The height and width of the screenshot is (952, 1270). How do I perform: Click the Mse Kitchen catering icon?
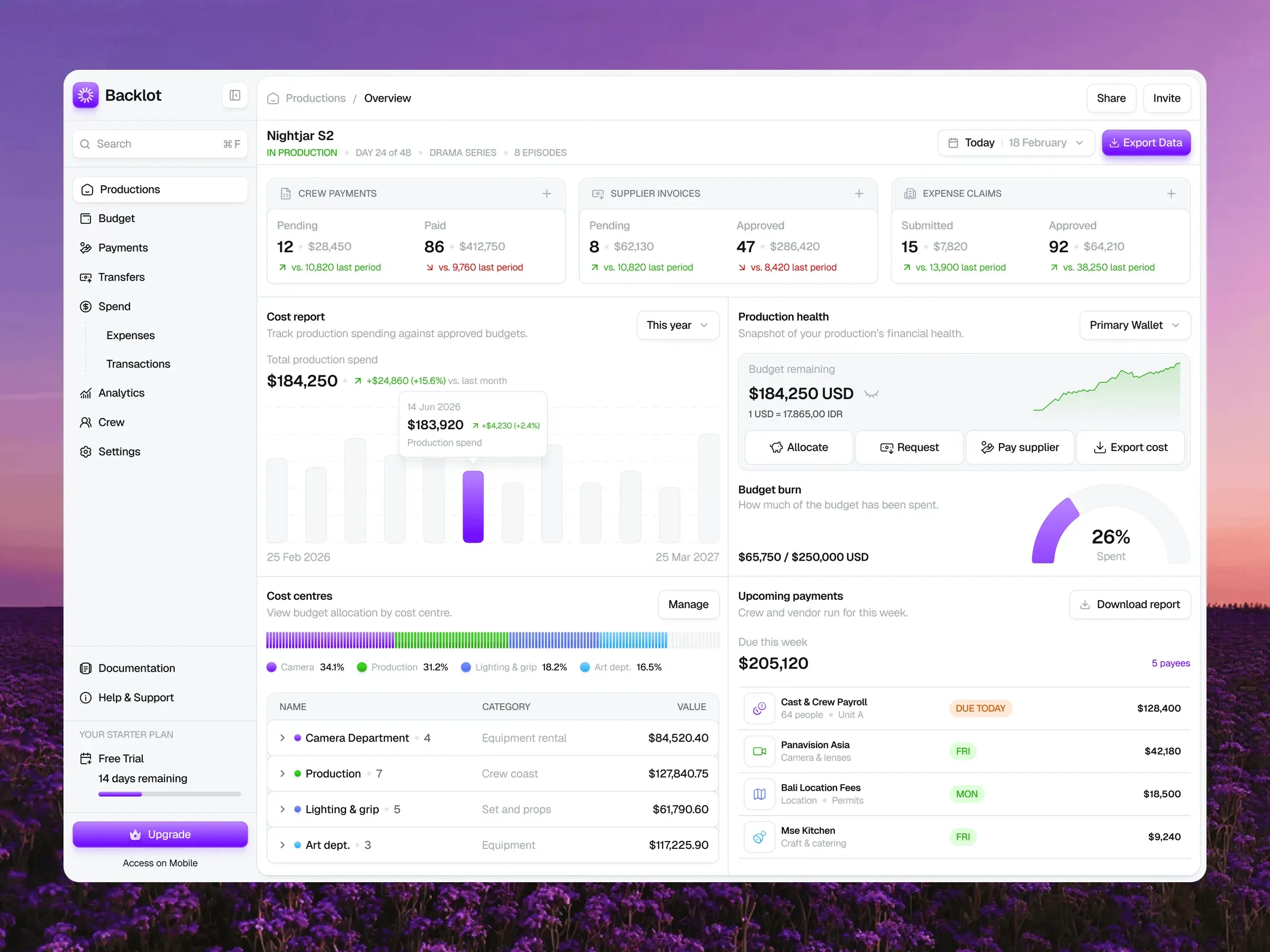759,838
